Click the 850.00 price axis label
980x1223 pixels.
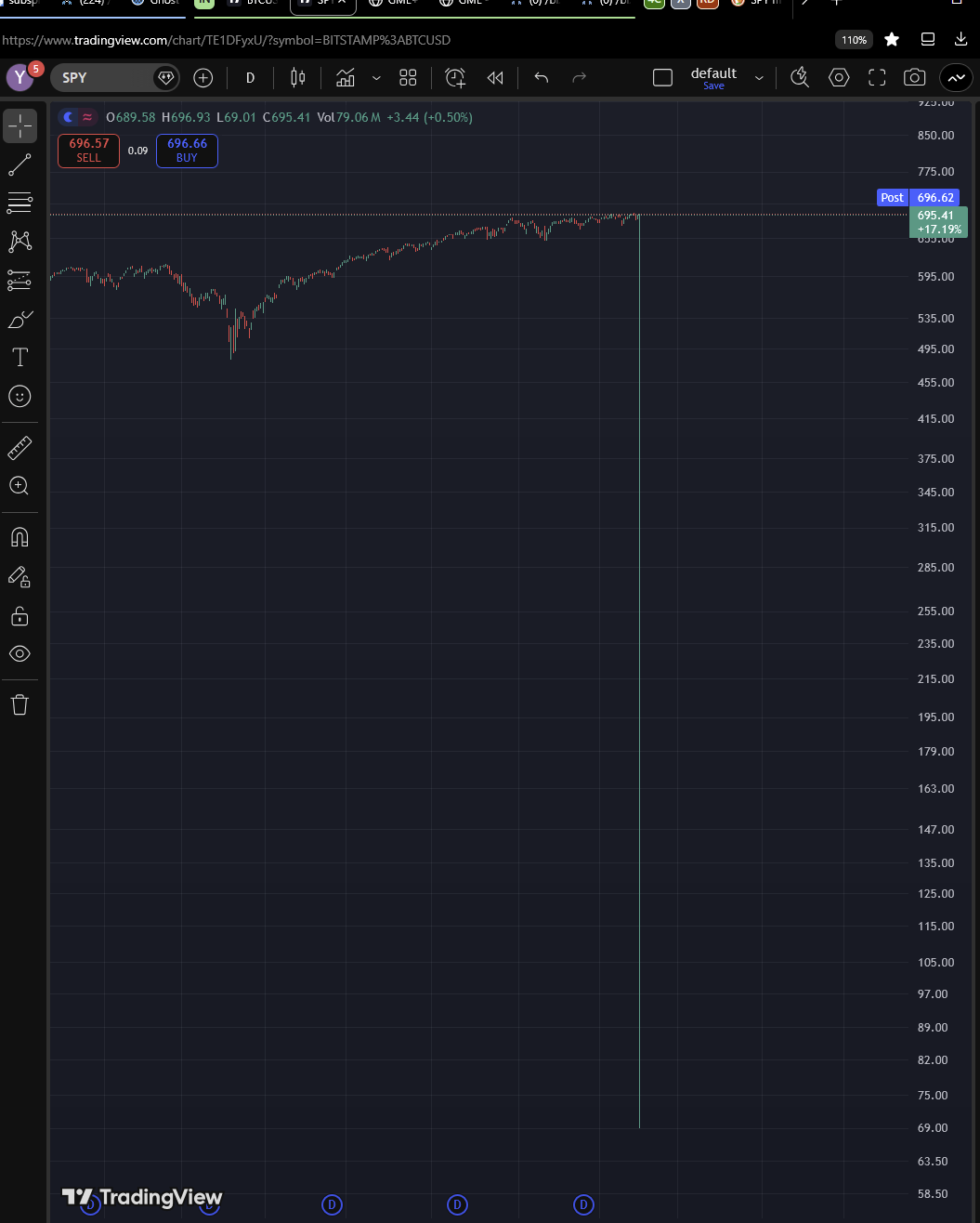[935, 136]
